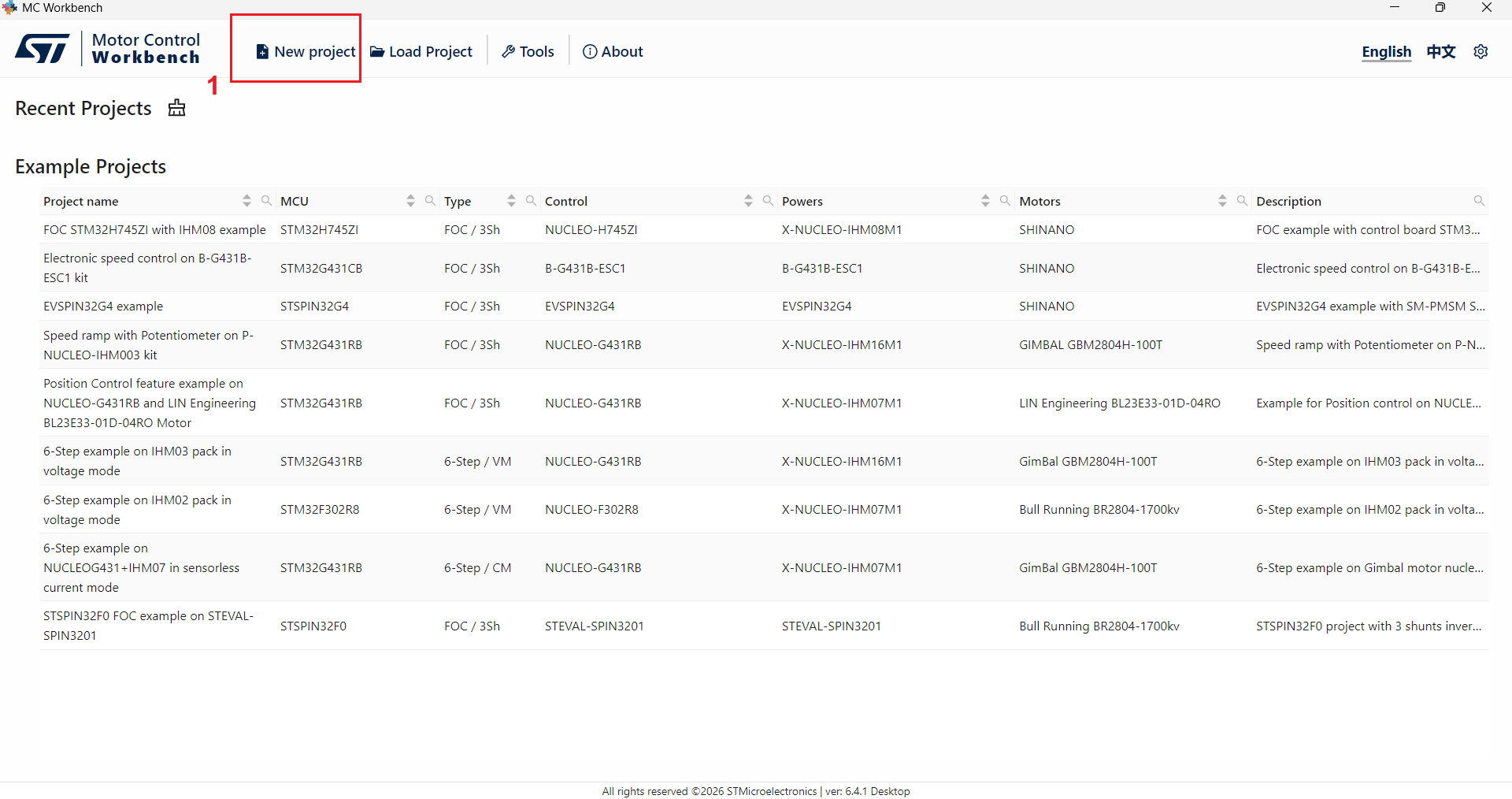
Task: Switch language to 中文
Action: (x=1441, y=51)
